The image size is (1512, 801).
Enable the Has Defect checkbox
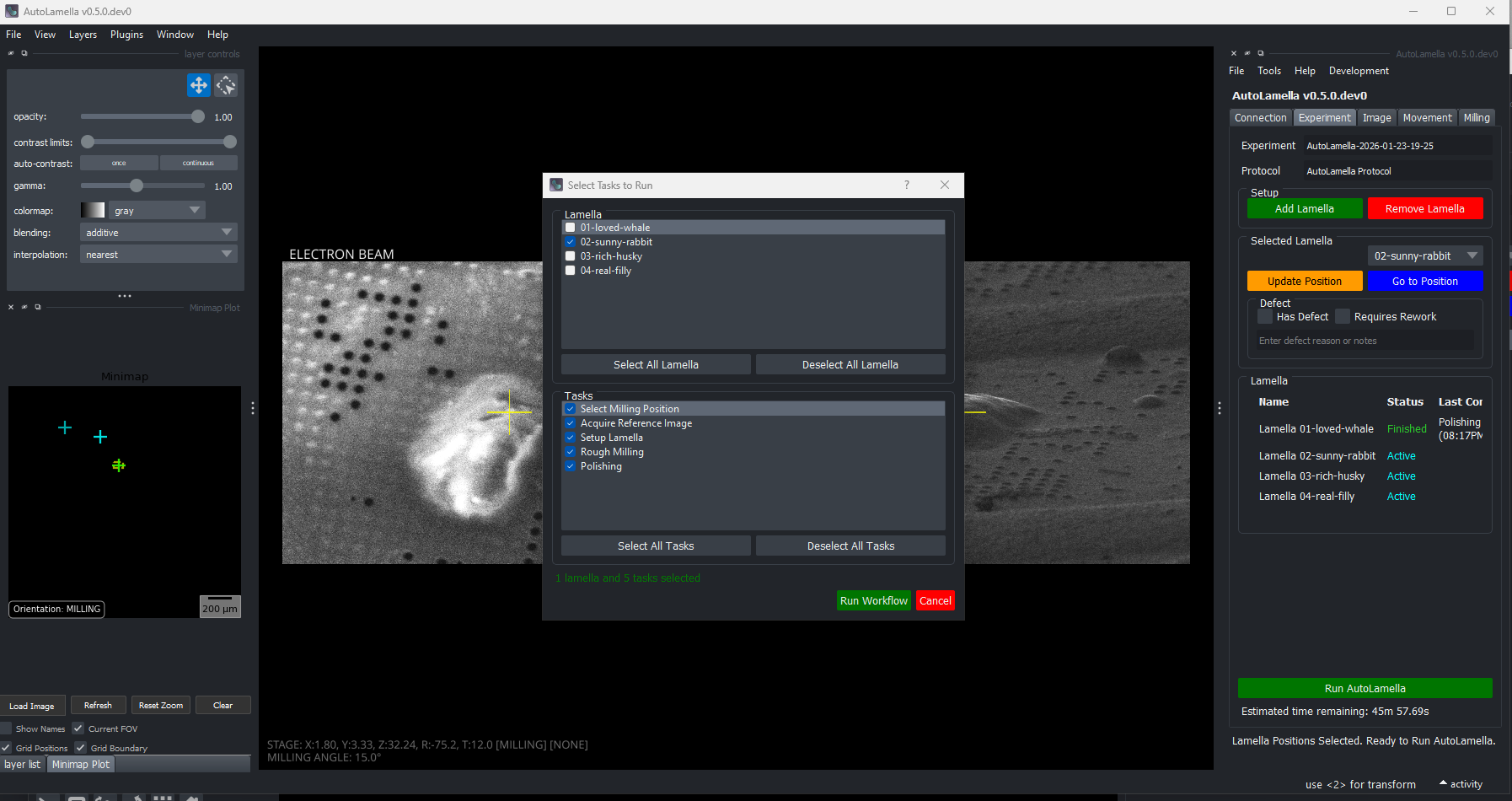tap(1265, 317)
